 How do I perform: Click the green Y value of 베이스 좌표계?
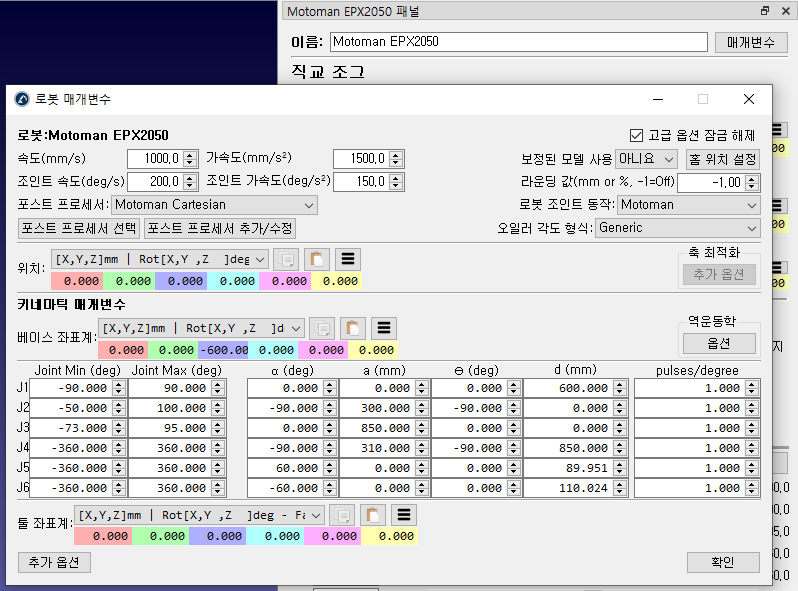point(174,350)
